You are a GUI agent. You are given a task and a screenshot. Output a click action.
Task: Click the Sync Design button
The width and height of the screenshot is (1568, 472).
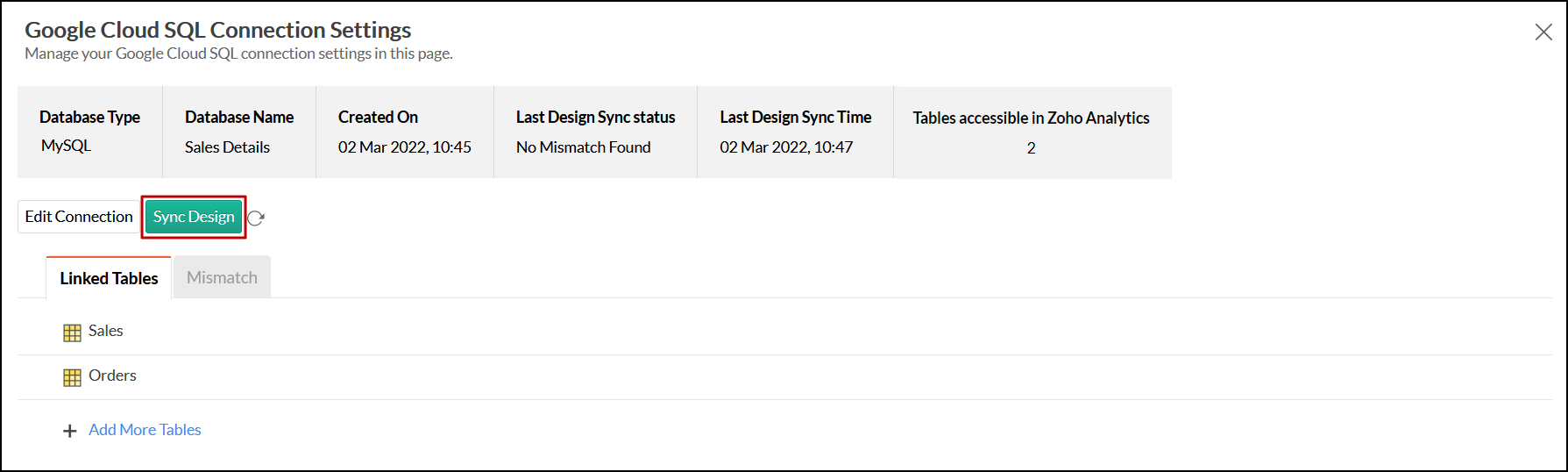(x=194, y=217)
